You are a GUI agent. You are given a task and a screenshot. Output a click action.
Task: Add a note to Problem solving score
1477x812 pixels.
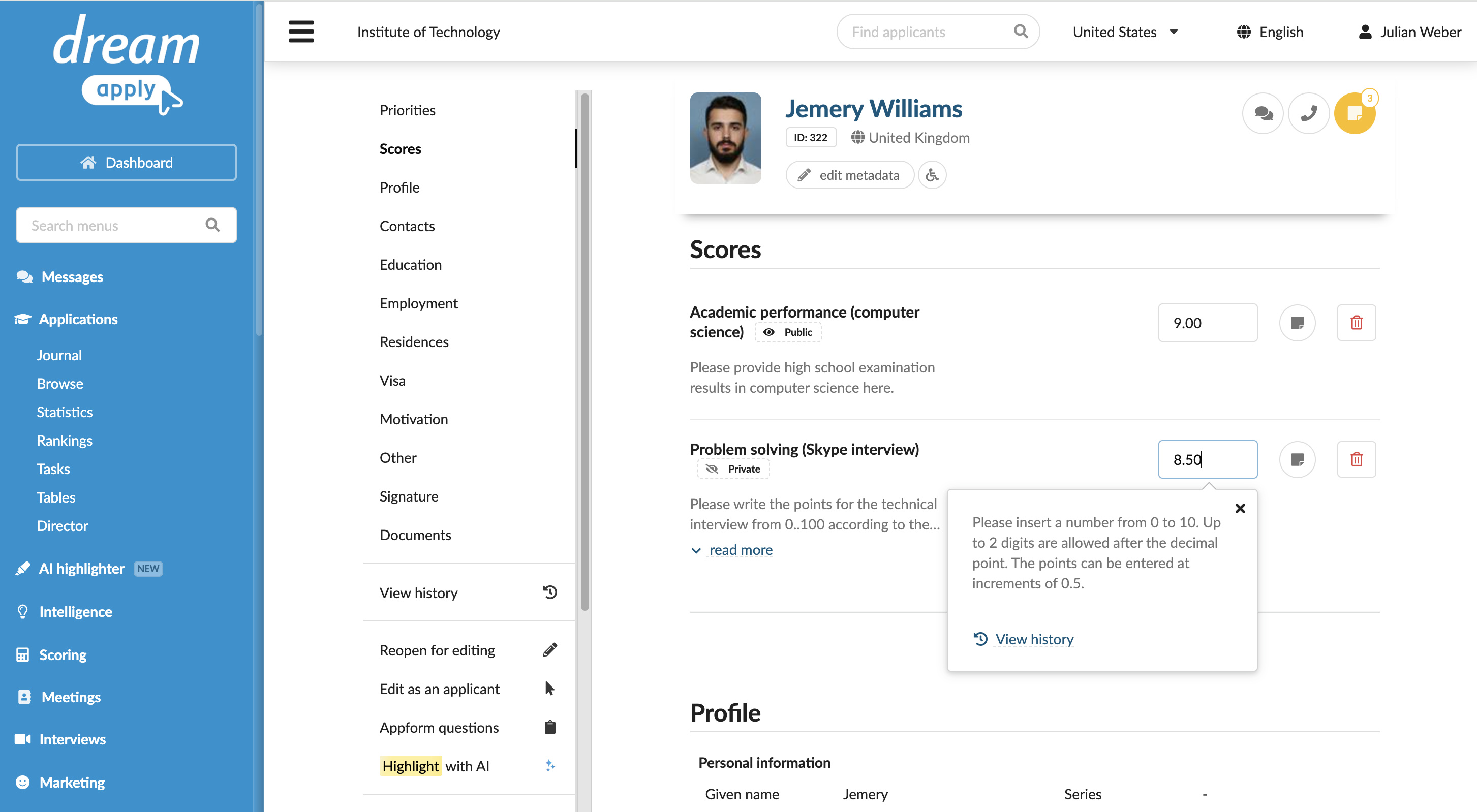(x=1298, y=459)
